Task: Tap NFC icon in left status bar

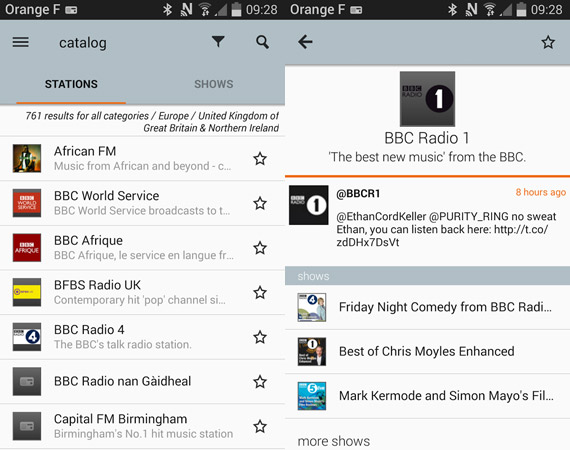Action: click(186, 9)
